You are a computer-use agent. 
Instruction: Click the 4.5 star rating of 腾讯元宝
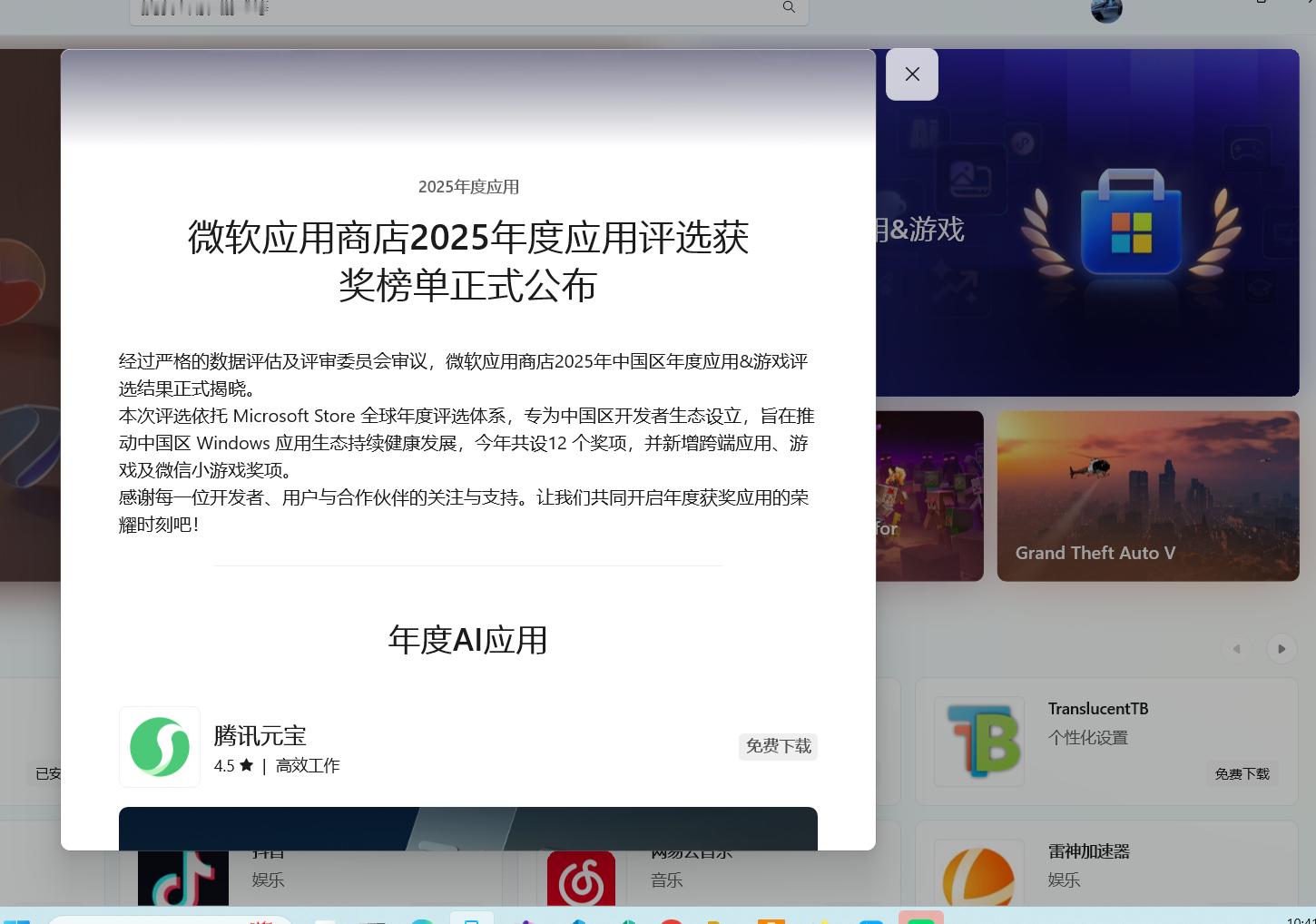233,766
